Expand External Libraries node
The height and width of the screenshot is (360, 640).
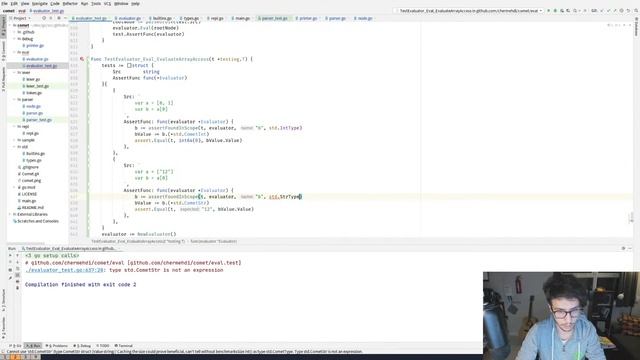pos(10,214)
